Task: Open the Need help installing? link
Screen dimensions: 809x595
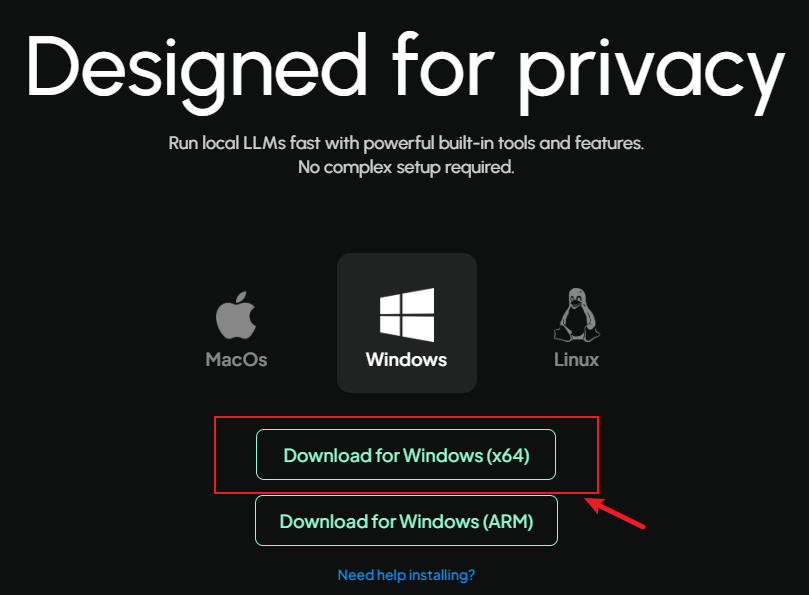Action: click(406, 575)
